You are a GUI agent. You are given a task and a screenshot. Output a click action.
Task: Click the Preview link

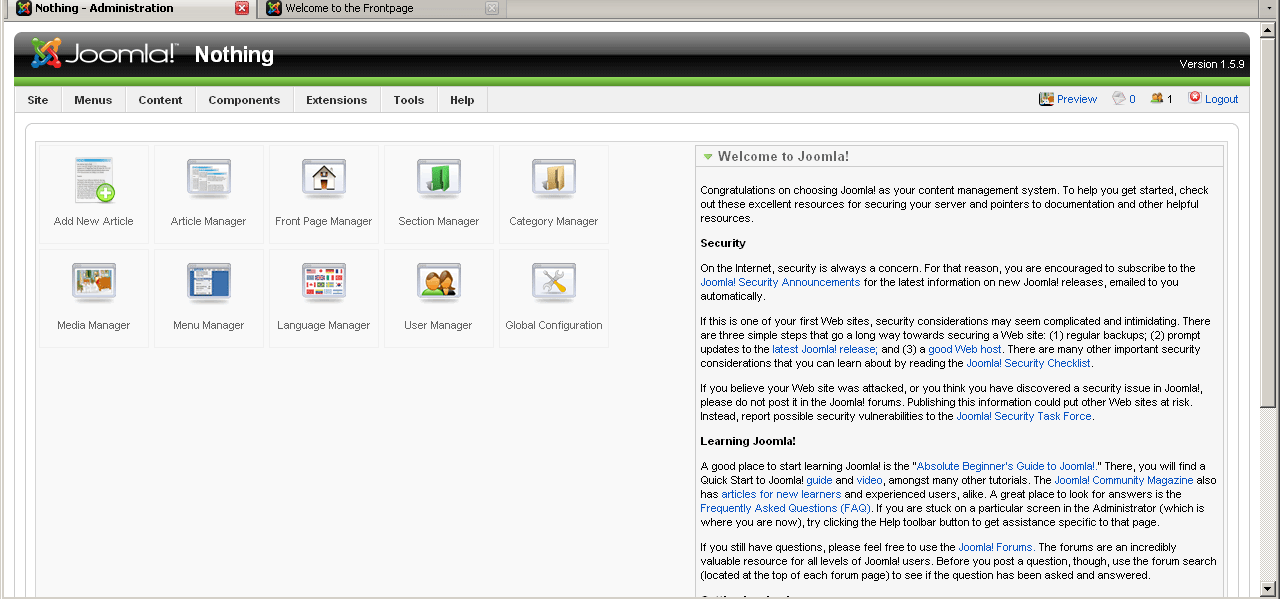tap(1077, 99)
